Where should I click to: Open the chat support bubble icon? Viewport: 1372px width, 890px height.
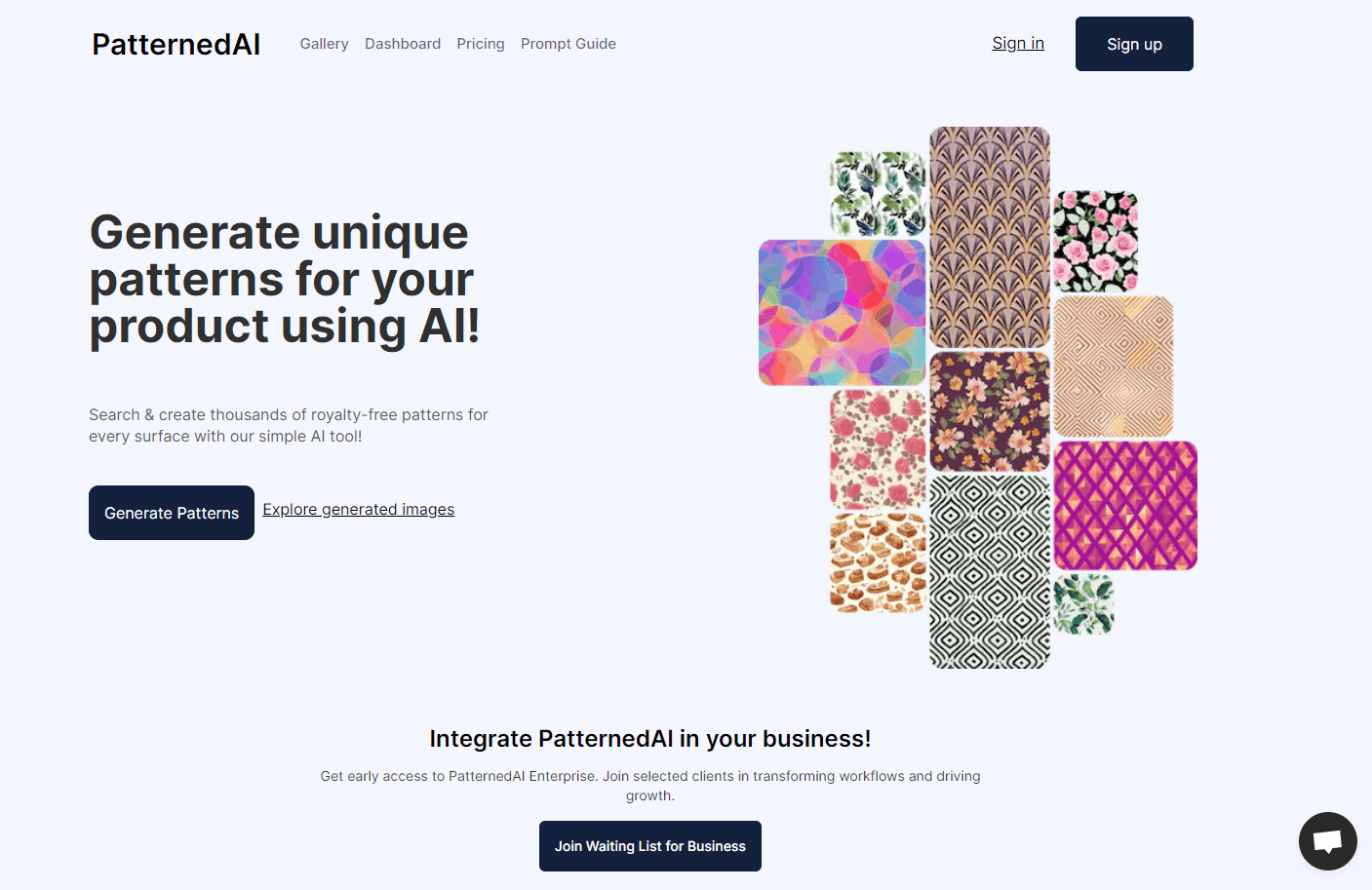[1327, 840]
